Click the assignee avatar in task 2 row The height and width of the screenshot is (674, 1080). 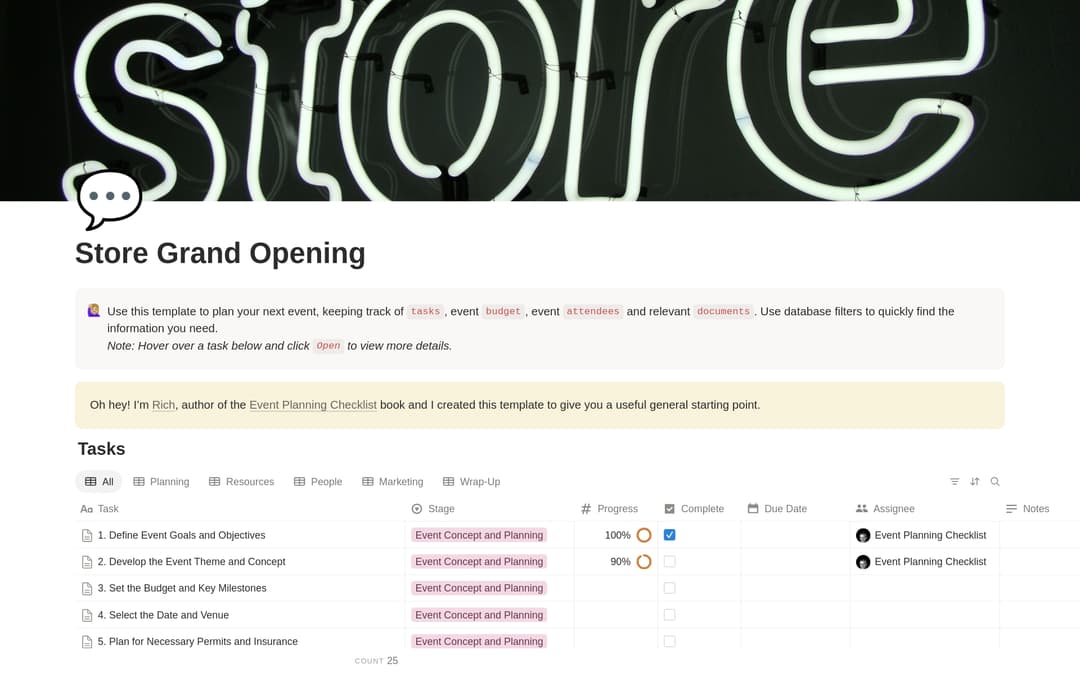(x=863, y=562)
